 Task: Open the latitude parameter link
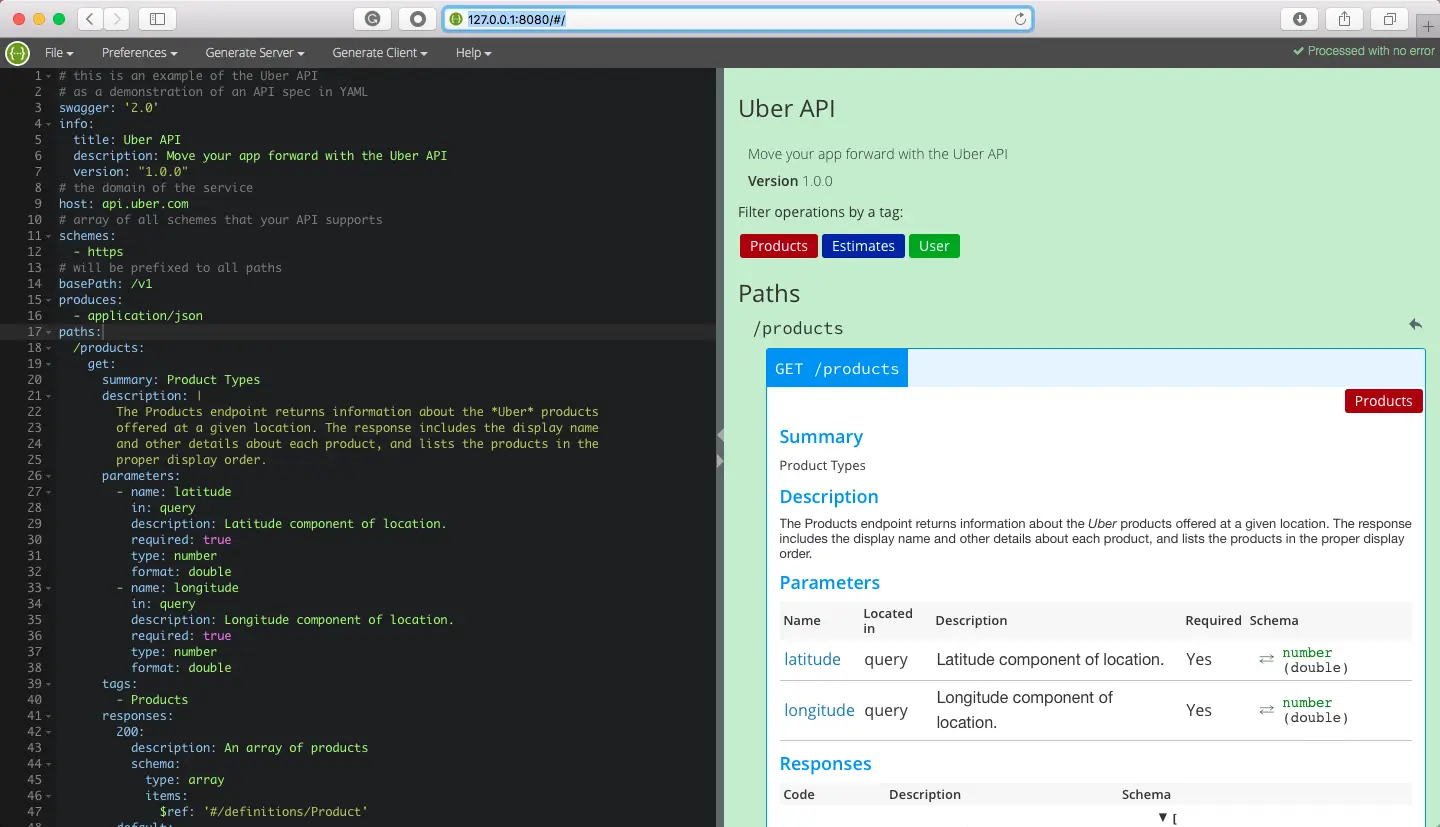click(812, 659)
